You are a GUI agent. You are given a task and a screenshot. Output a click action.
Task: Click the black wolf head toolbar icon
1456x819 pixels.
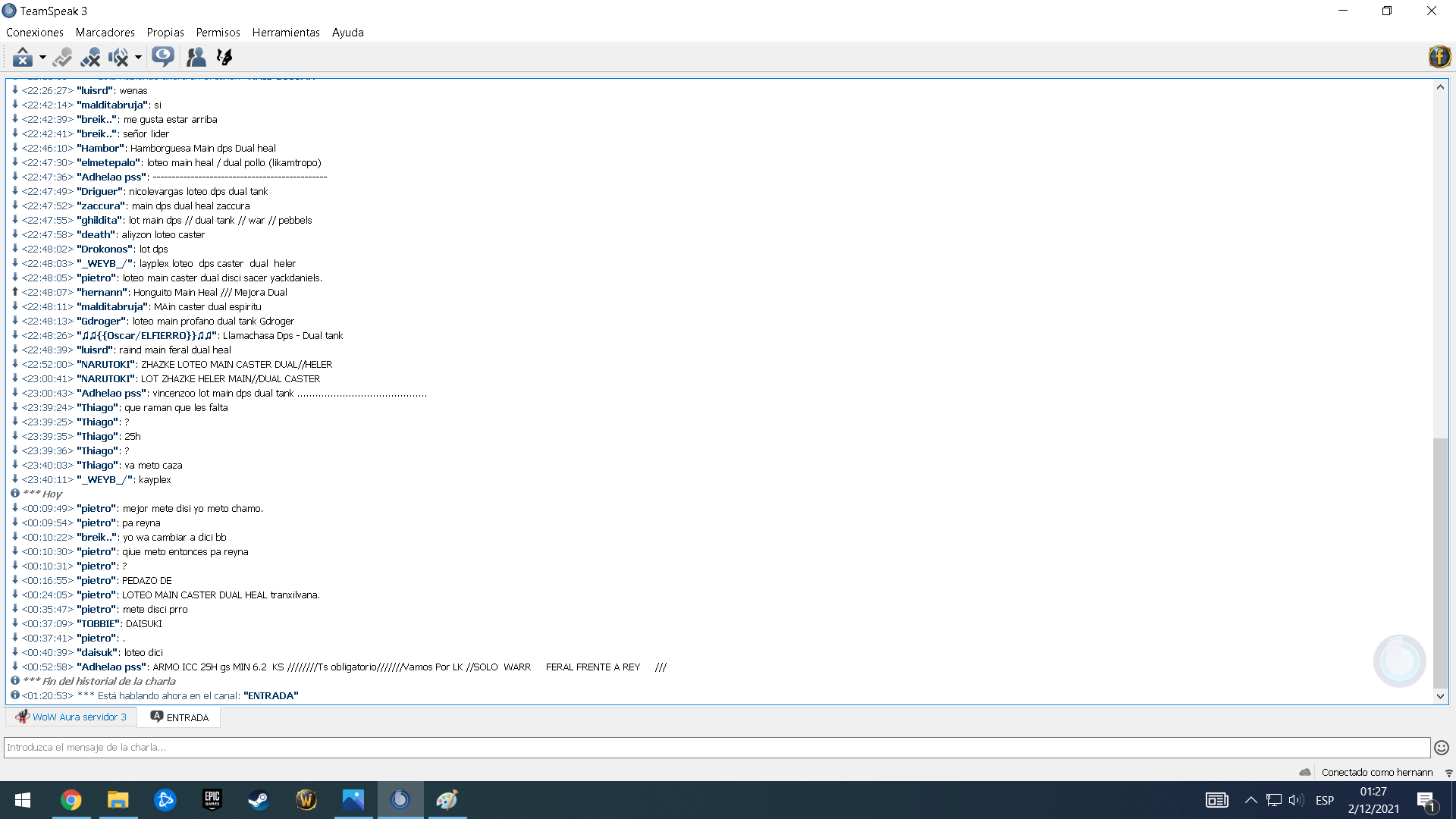[x=224, y=57]
